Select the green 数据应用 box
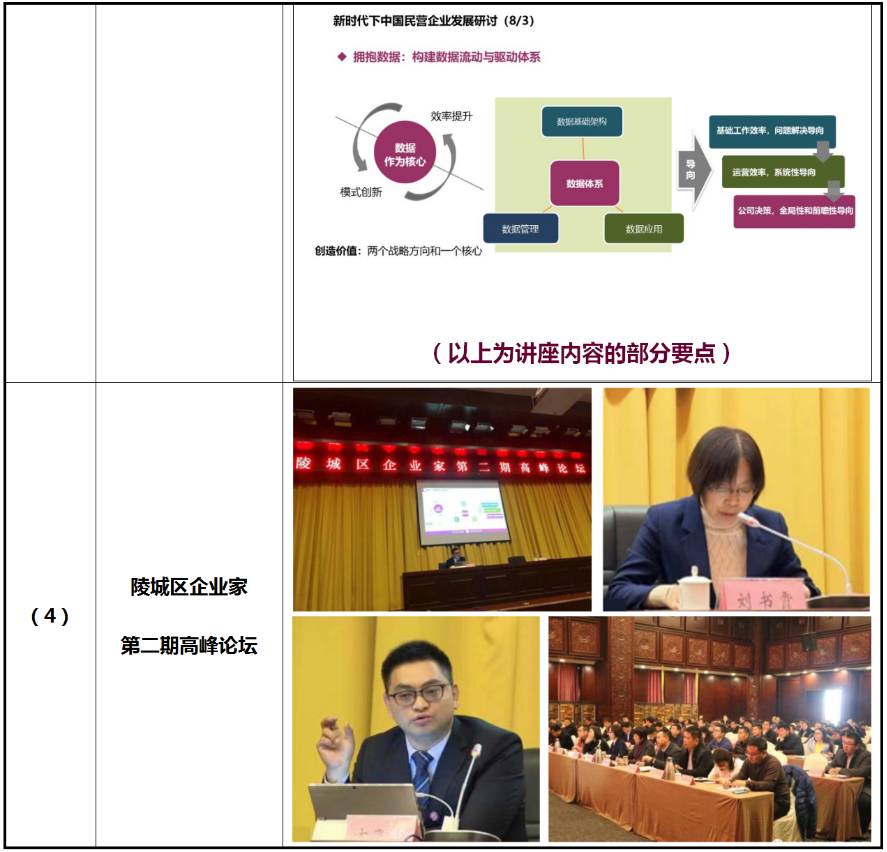 point(644,229)
